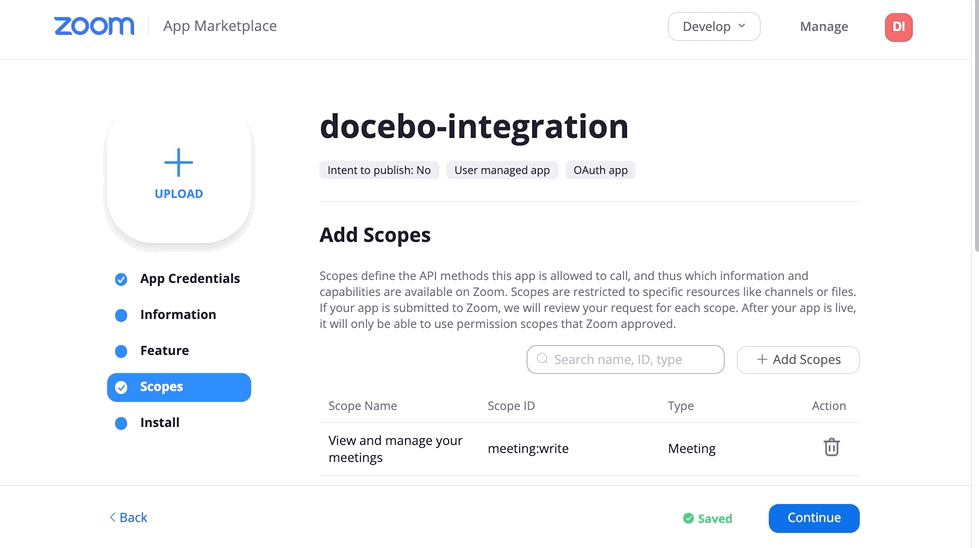Image resolution: width=979 pixels, height=548 pixels.
Task: Go to Install step
Action: pos(160,423)
